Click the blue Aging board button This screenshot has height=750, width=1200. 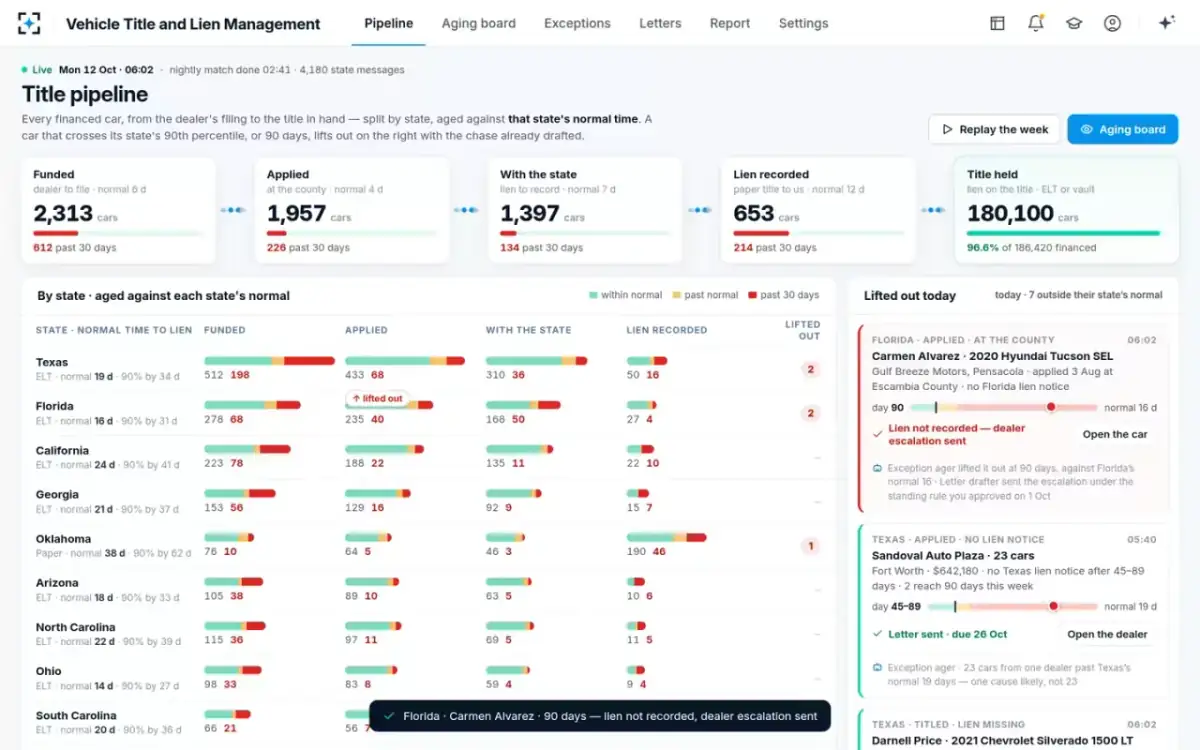point(1123,129)
